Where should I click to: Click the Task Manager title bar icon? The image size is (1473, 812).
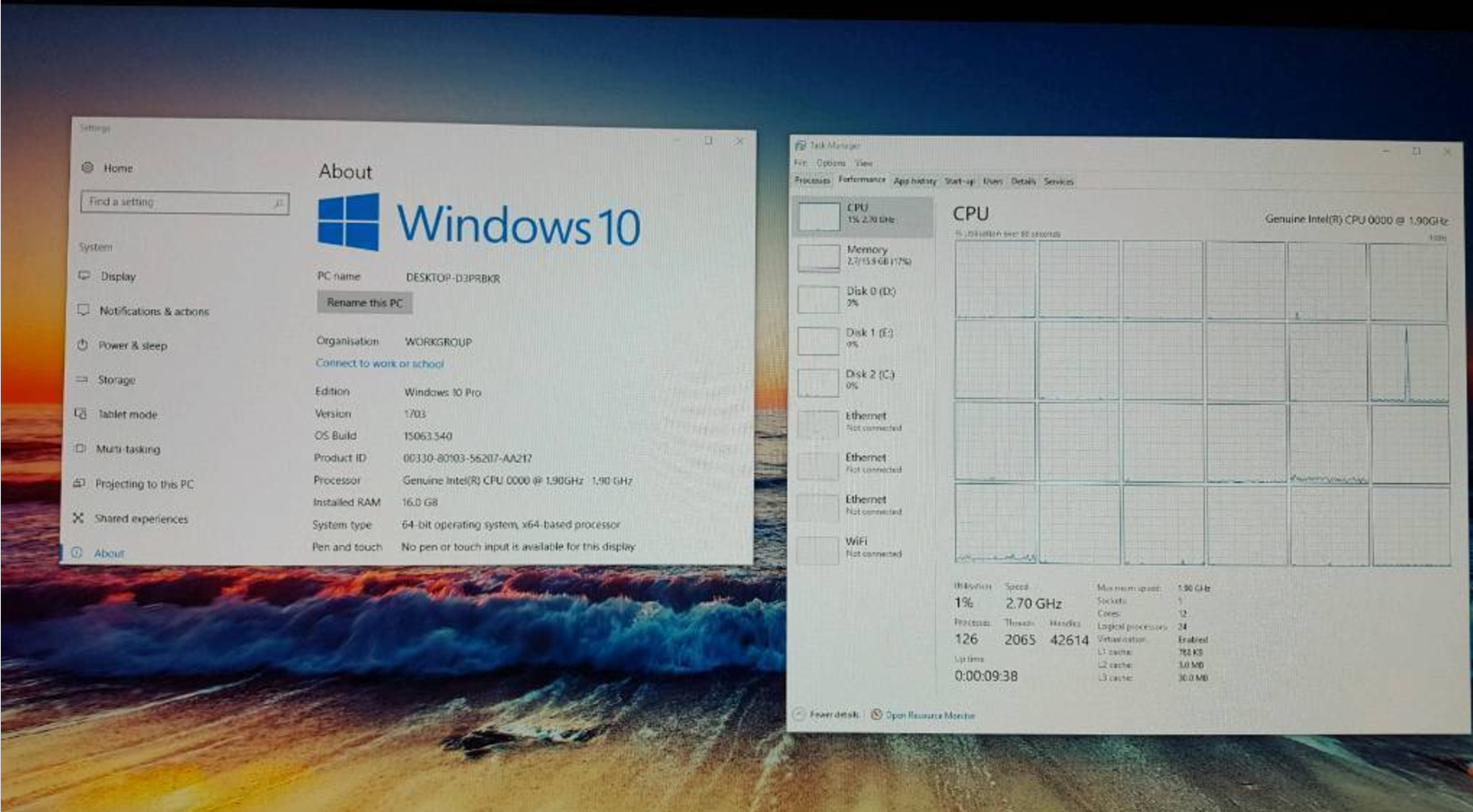tap(800, 145)
